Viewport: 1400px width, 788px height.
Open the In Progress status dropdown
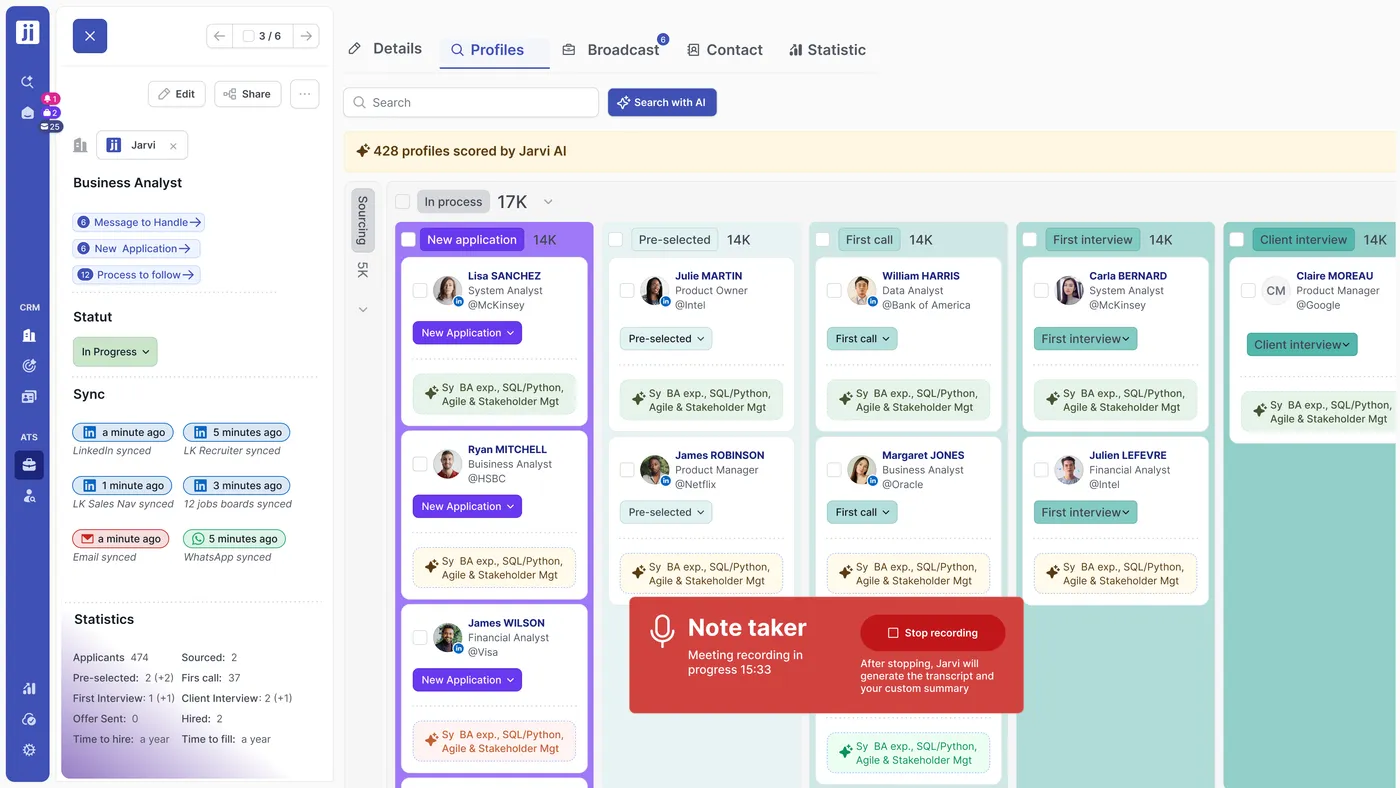pos(115,352)
